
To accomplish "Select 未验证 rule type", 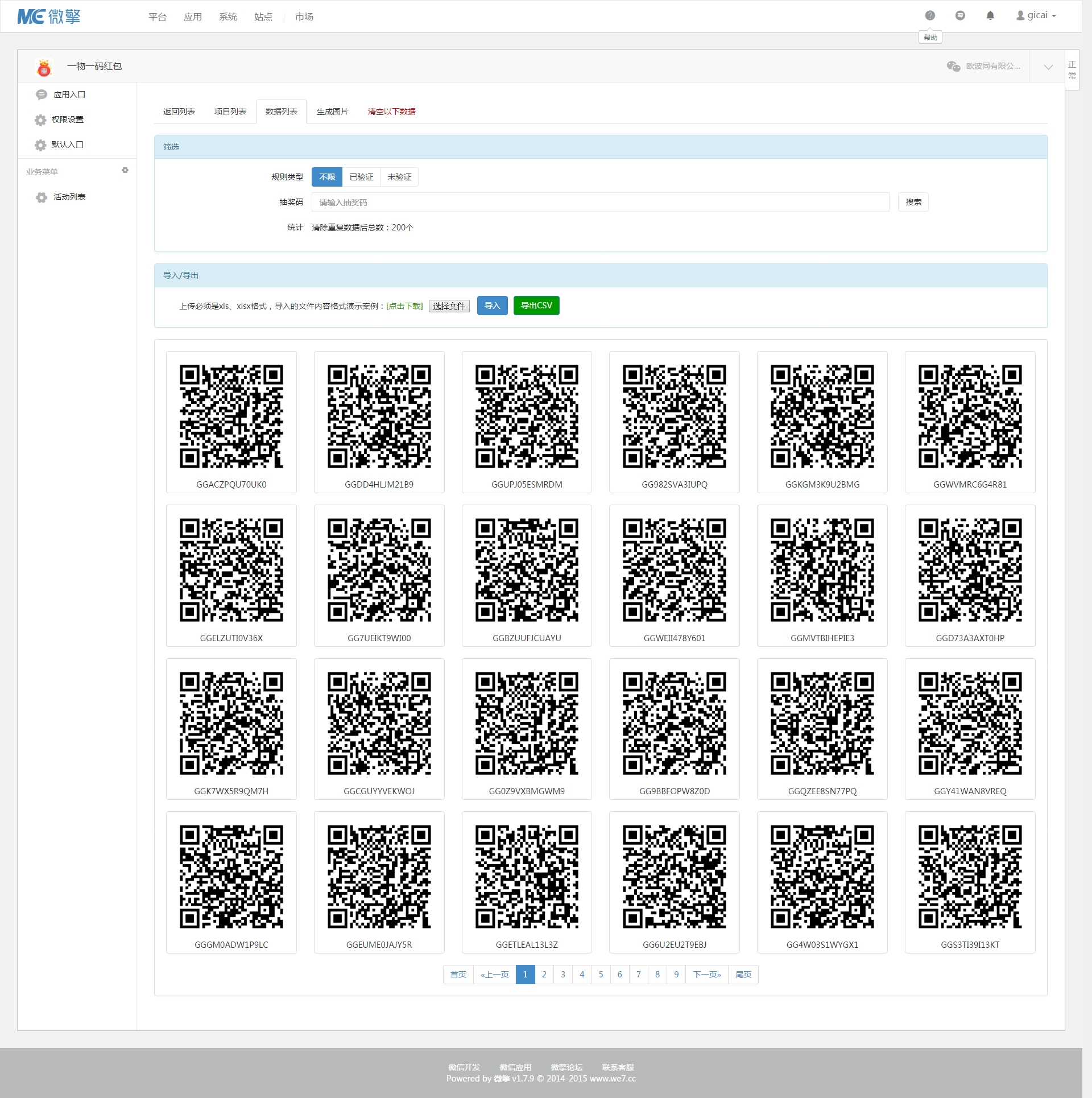I will (x=399, y=177).
